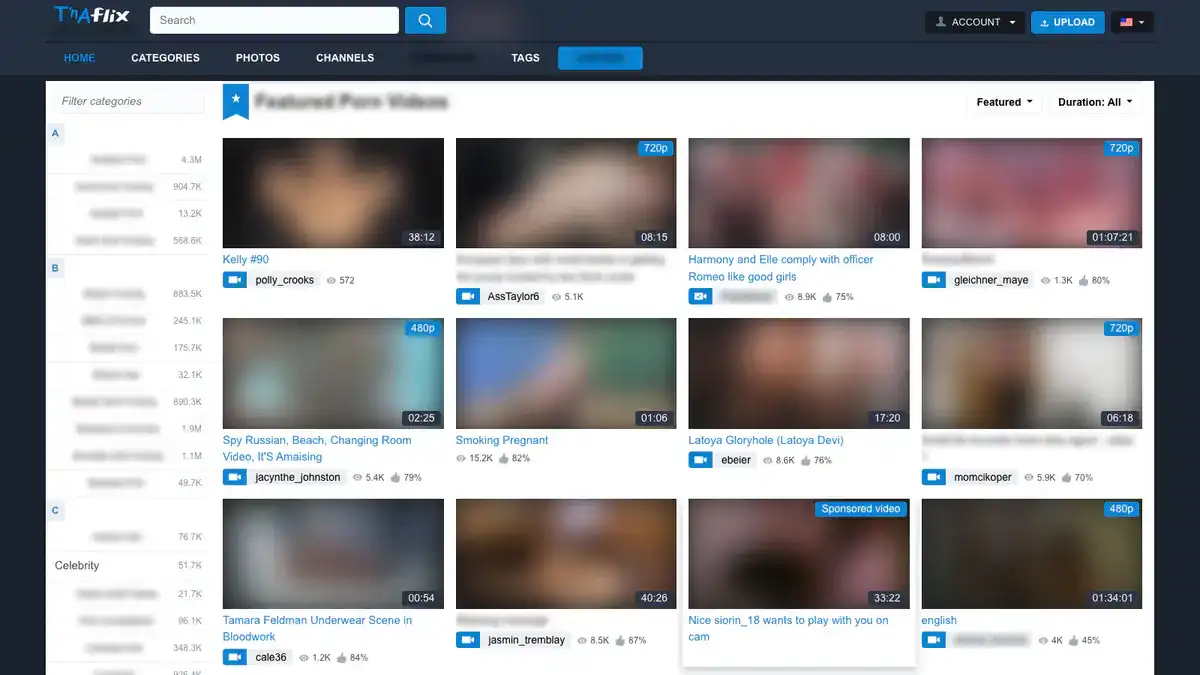Click camera icon beside gleichner_maye
This screenshot has height=675, width=1200.
tap(933, 280)
